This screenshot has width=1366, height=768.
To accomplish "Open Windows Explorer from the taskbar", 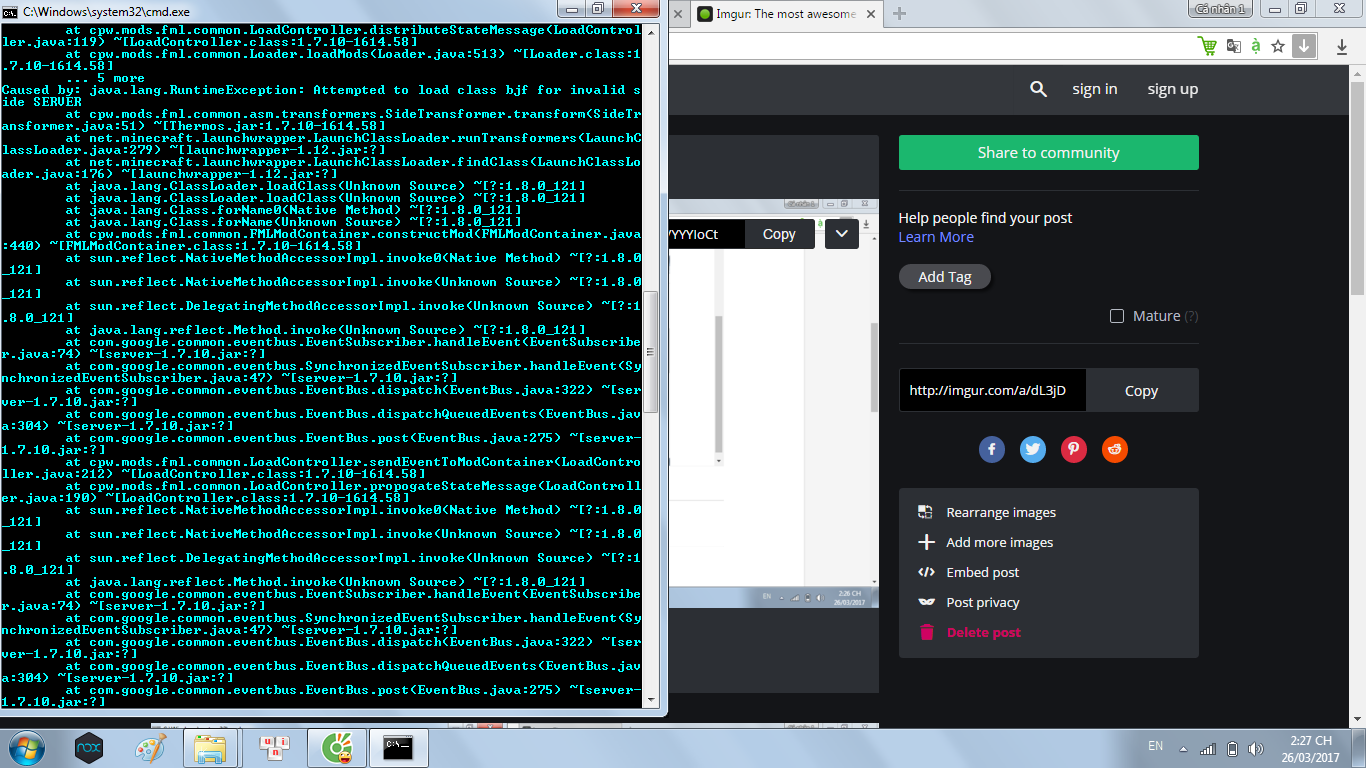I will click(210, 747).
